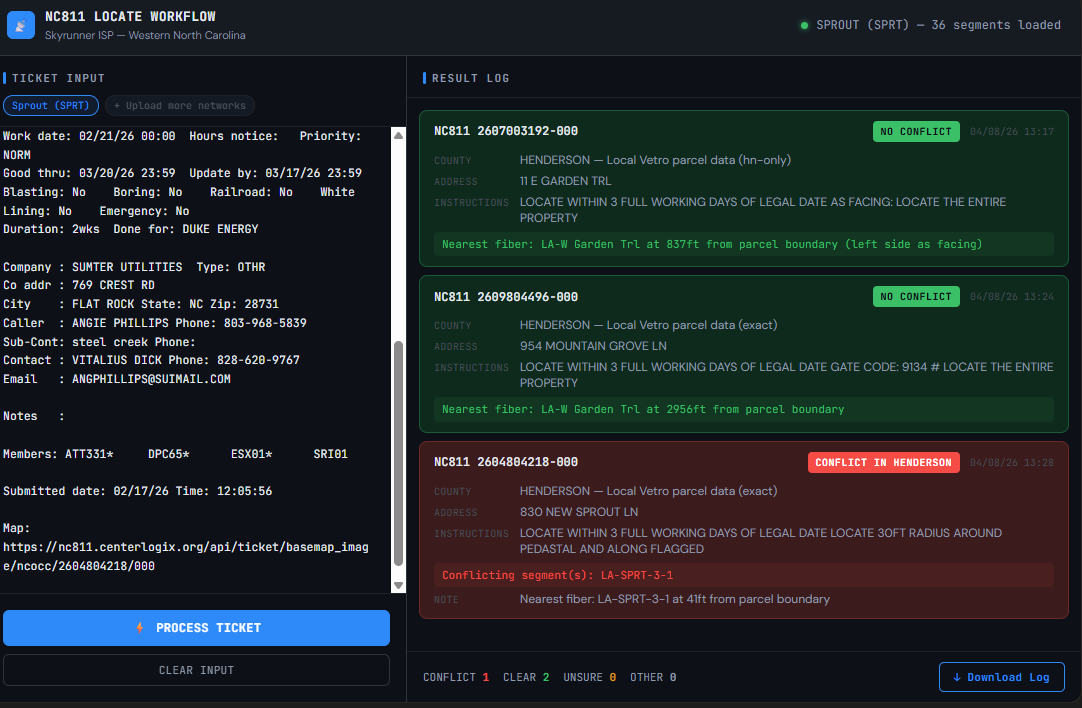
Task: Click the NC811 Locate Workflow app logo icon
Action: 21,26
